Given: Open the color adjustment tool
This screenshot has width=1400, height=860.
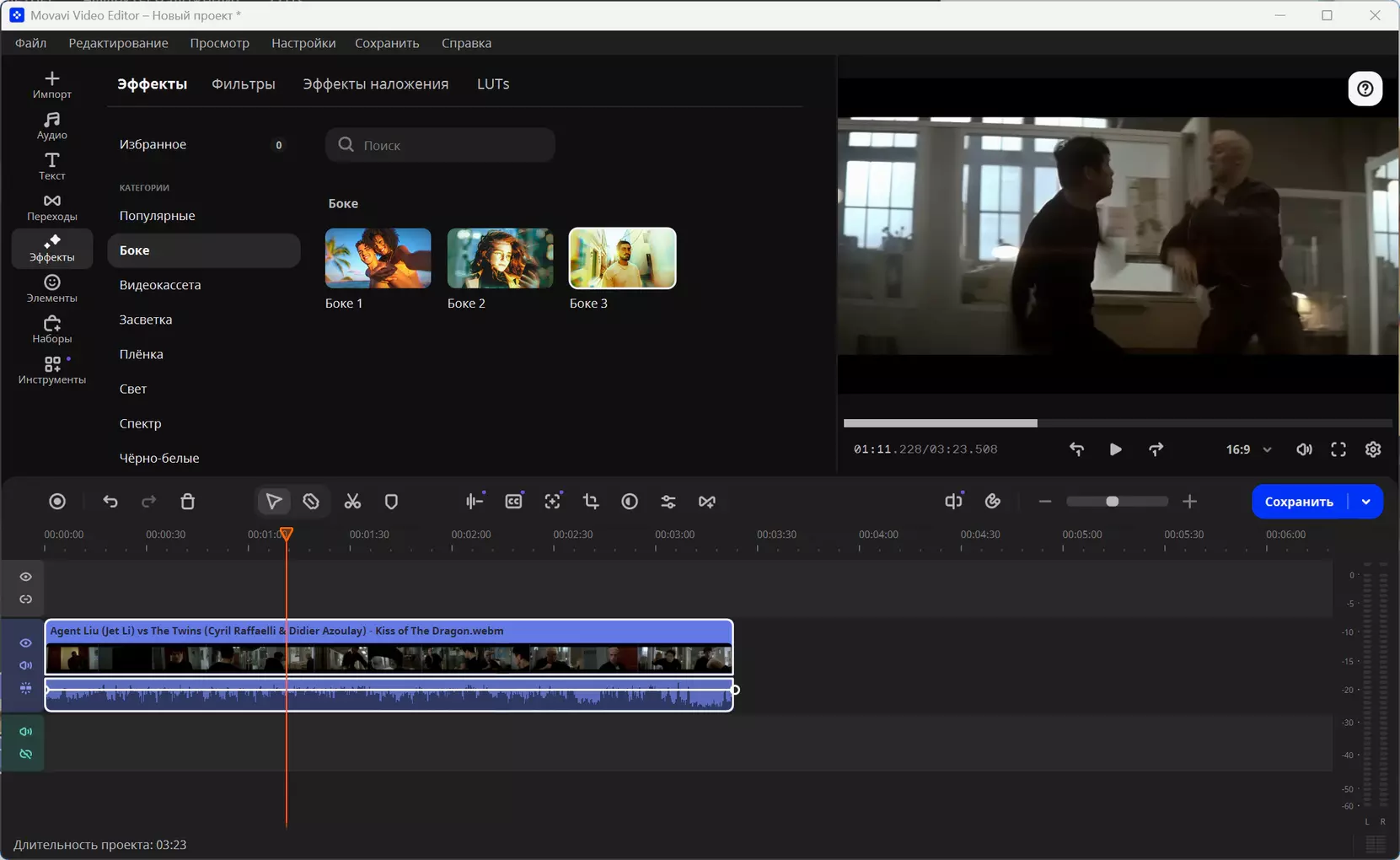Looking at the screenshot, I should [x=630, y=502].
